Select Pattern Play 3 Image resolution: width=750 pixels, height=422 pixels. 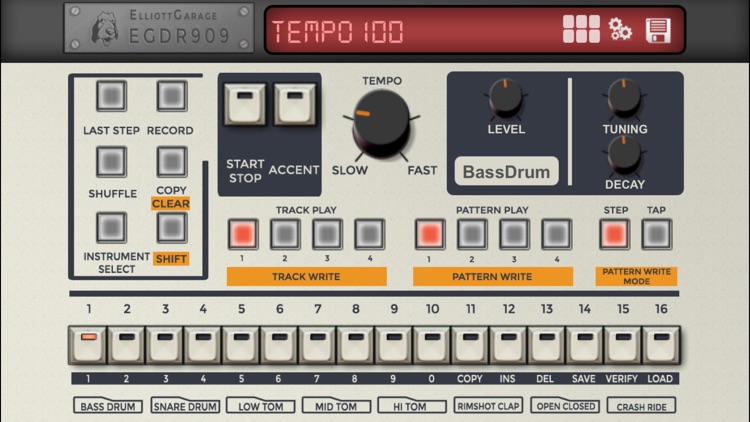coord(515,234)
